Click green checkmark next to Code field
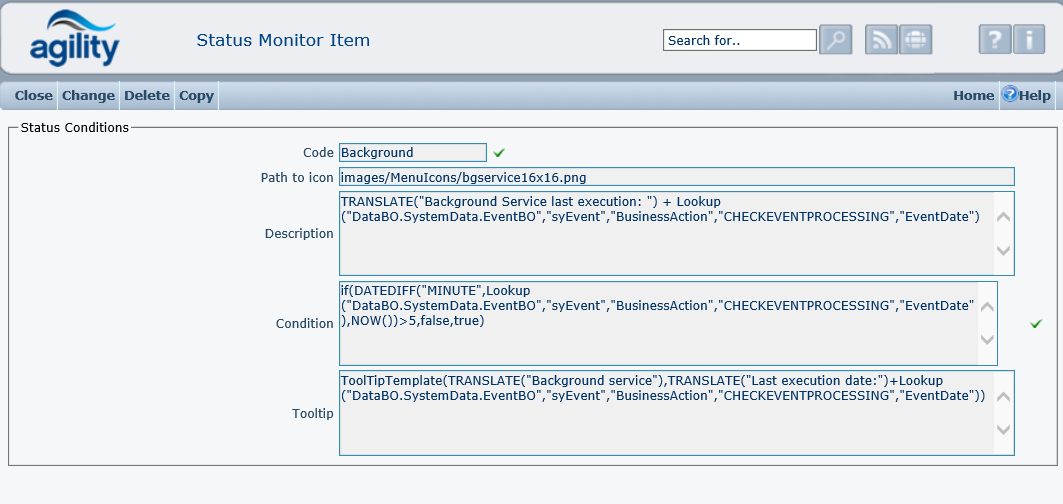 click(499, 153)
